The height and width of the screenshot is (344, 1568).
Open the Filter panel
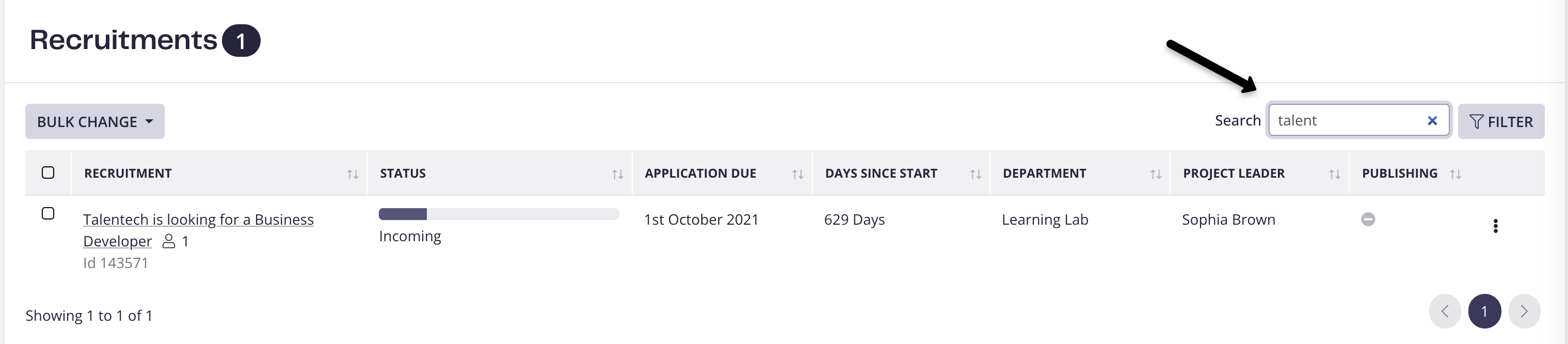1501,121
